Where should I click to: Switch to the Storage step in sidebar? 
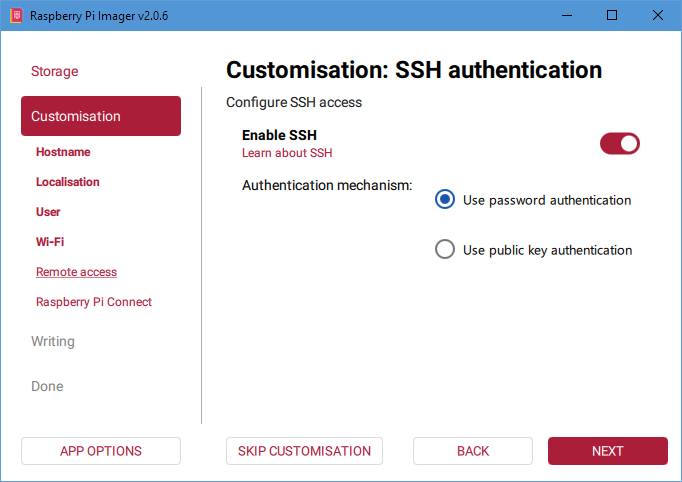click(x=55, y=71)
